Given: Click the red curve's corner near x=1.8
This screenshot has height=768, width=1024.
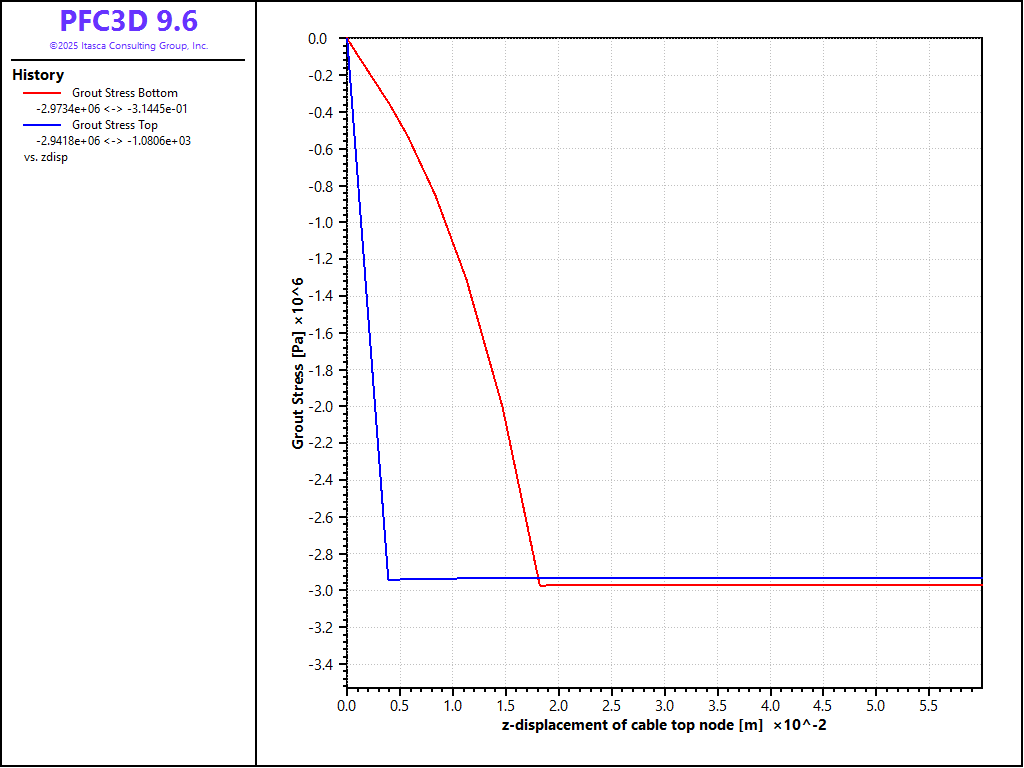Looking at the screenshot, I should [541, 585].
